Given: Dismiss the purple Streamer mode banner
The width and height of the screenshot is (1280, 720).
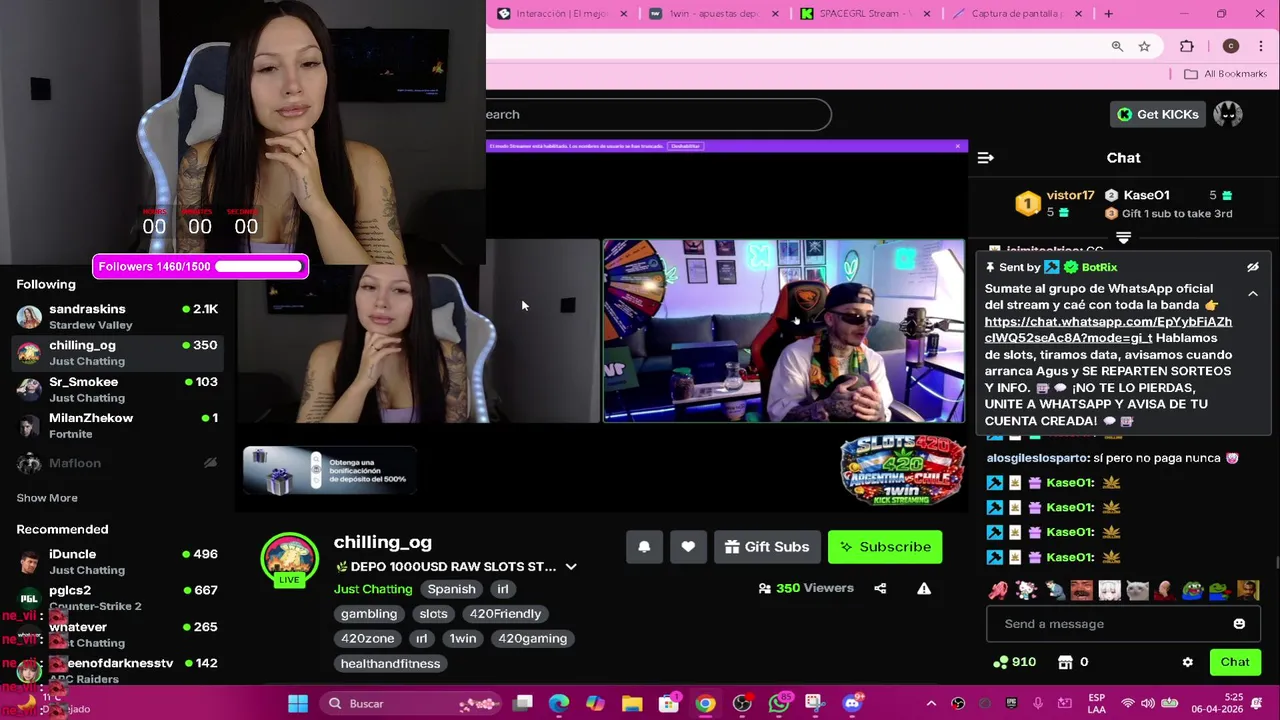Looking at the screenshot, I should click(x=958, y=146).
